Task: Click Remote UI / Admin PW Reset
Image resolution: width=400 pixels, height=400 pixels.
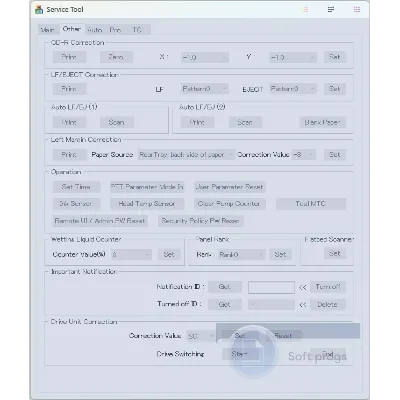Action: click(x=100, y=221)
